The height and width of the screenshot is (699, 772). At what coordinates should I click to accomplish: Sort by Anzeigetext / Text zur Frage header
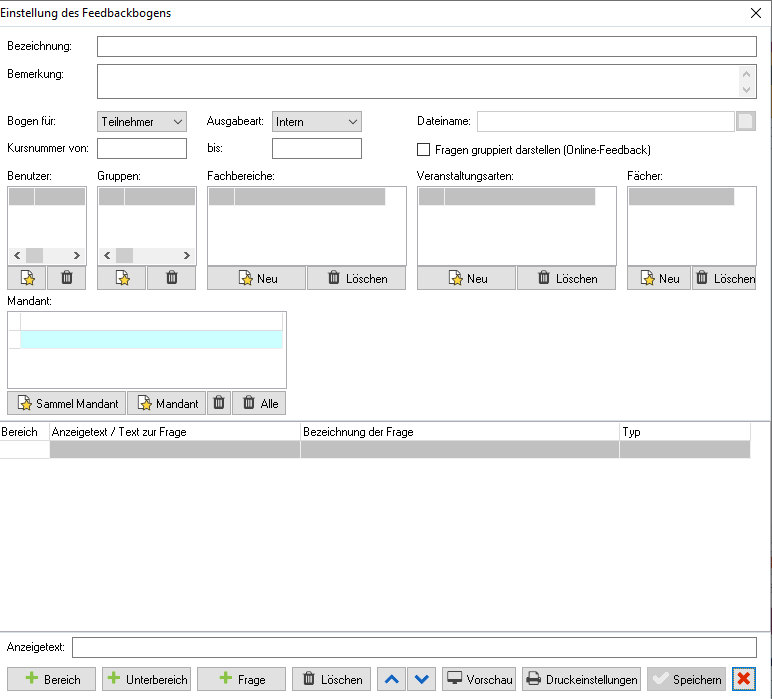click(x=175, y=432)
